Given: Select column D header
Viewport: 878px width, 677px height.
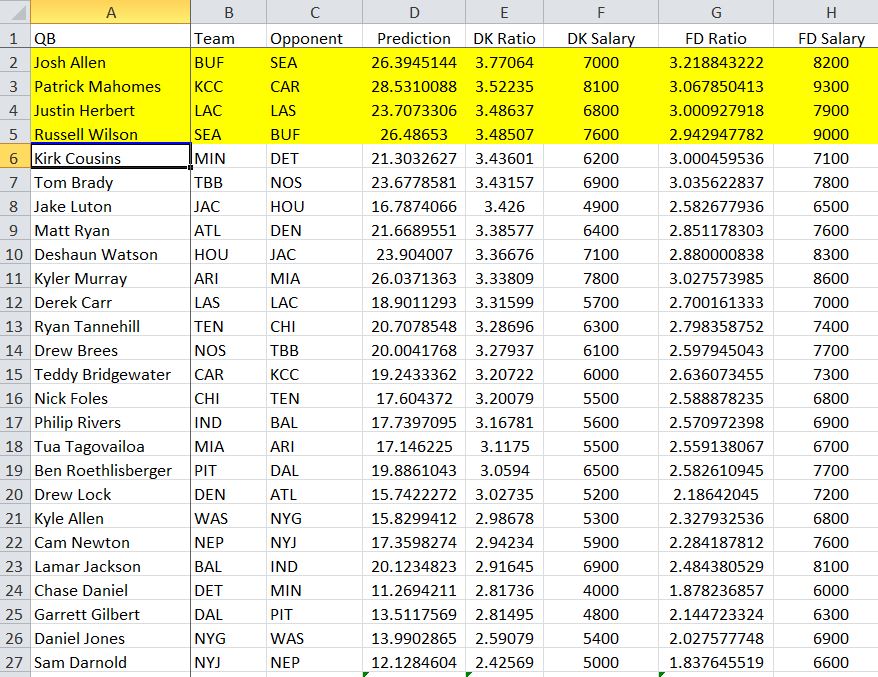Looking at the screenshot, I should point(414,12).
